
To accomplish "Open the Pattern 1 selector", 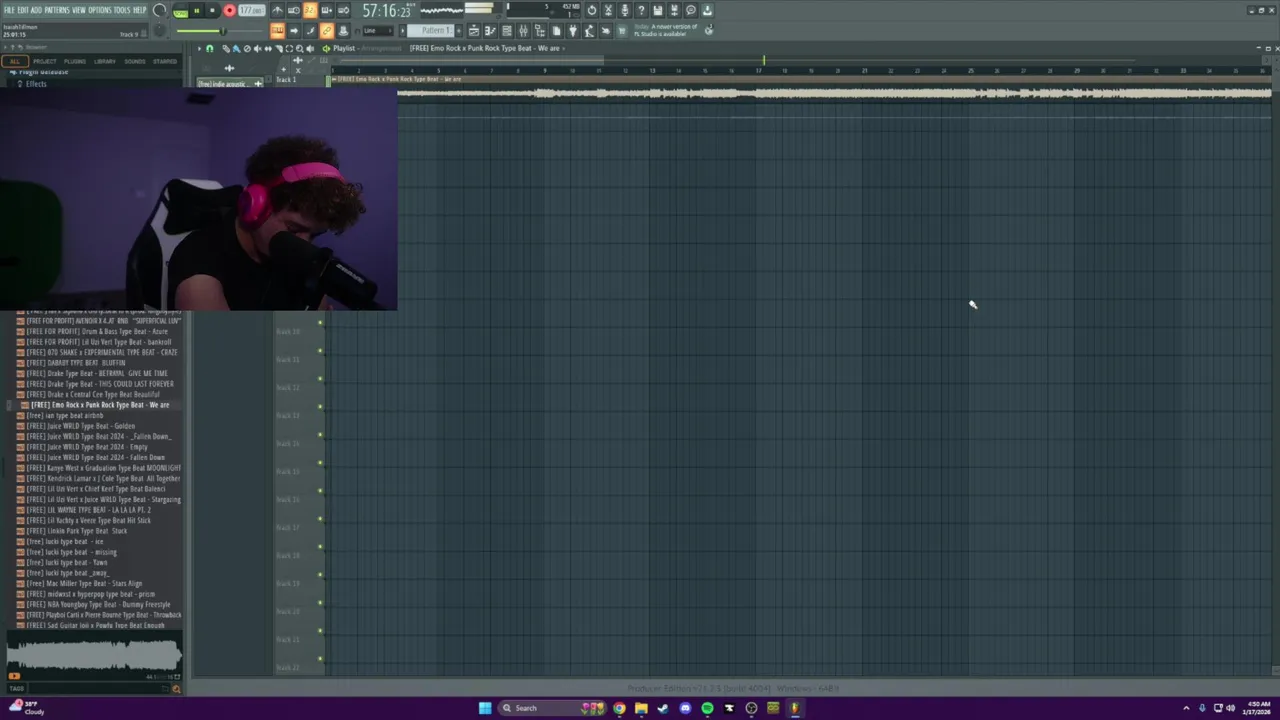I will coord(430,30).
